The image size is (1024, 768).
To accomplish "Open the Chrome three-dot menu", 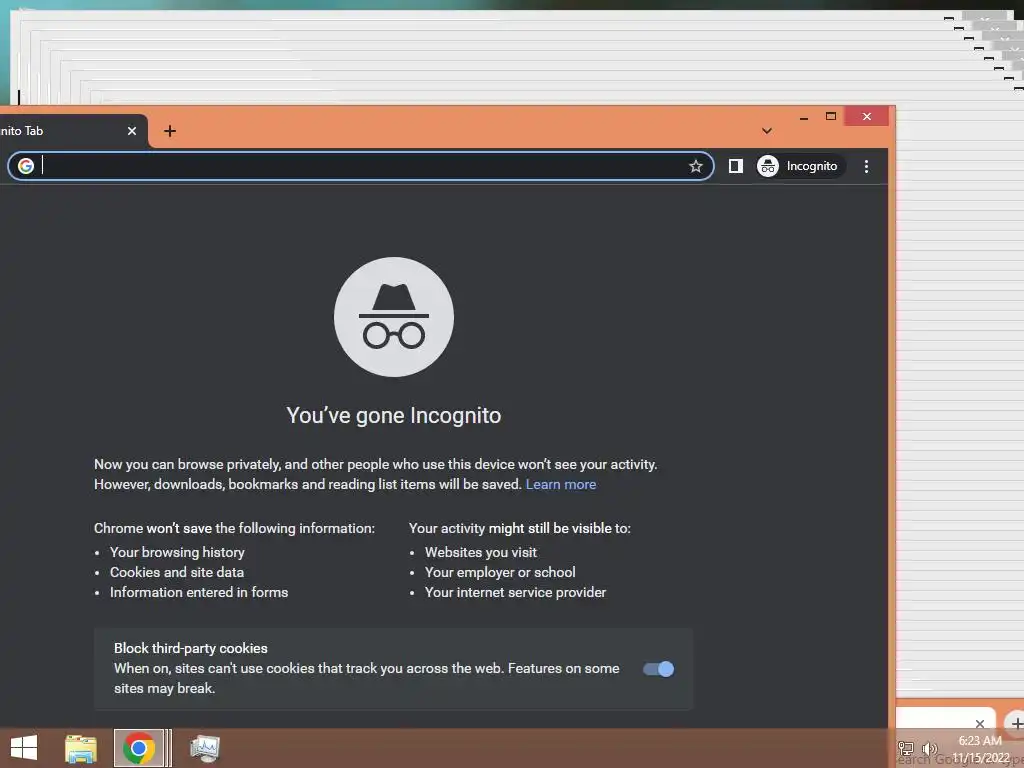I will click(x=866, y=167).
